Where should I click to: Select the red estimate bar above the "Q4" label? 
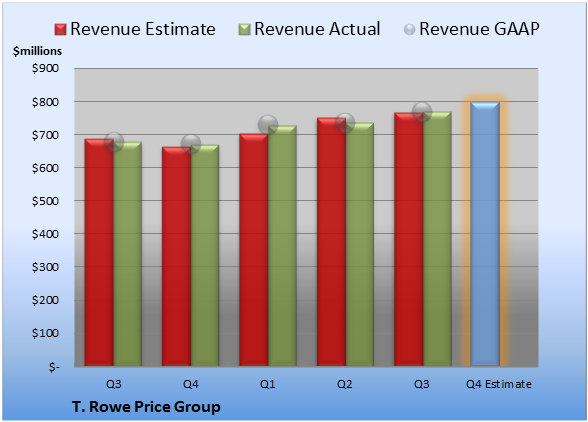point(177,256)
